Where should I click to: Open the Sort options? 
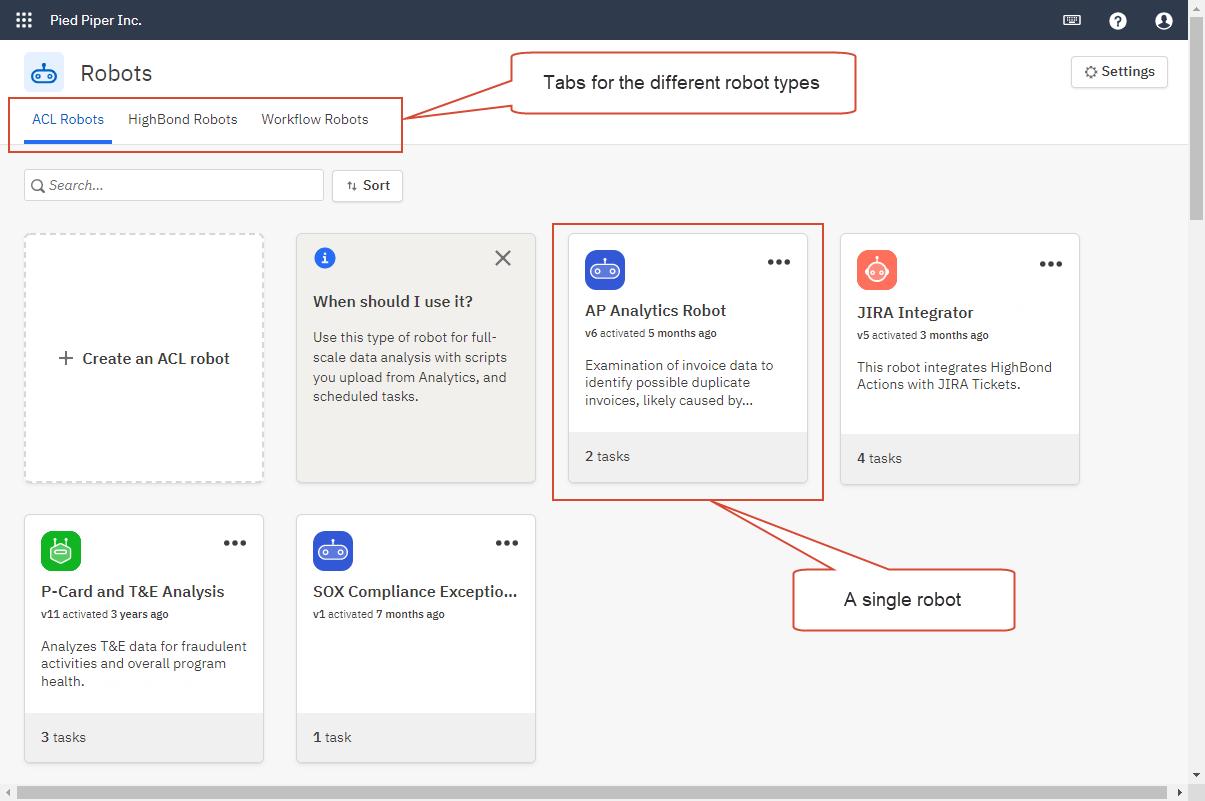pyautogui.click(x=367, y=186)
